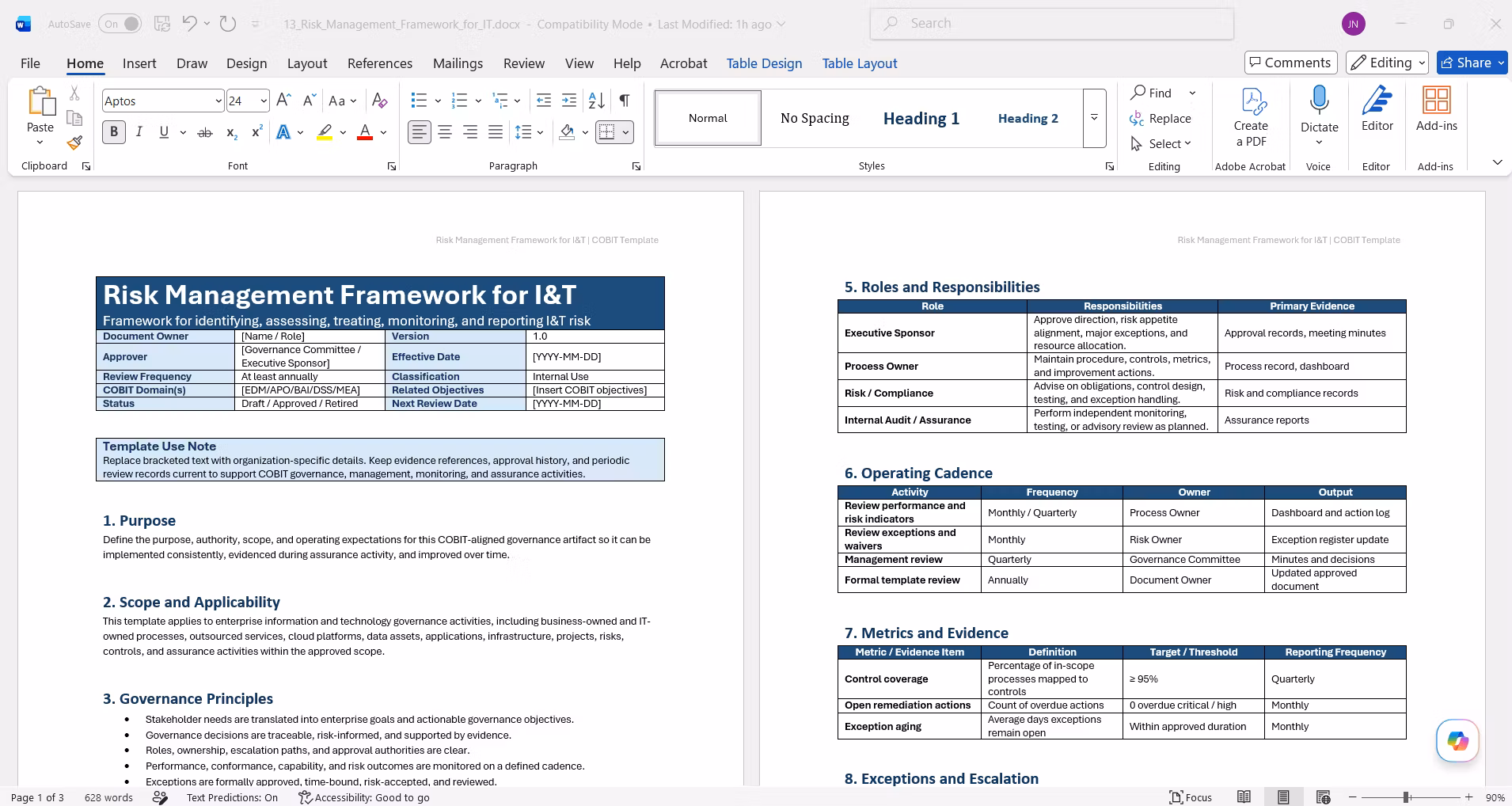Apply superscript formatting

(x=256, y=132)
